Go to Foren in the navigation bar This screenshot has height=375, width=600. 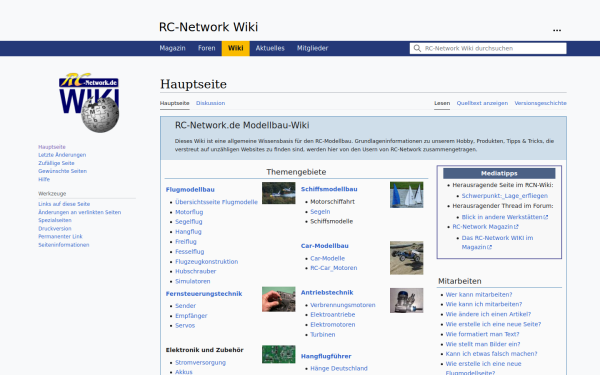pyautogui.click(x=207, y=48)
